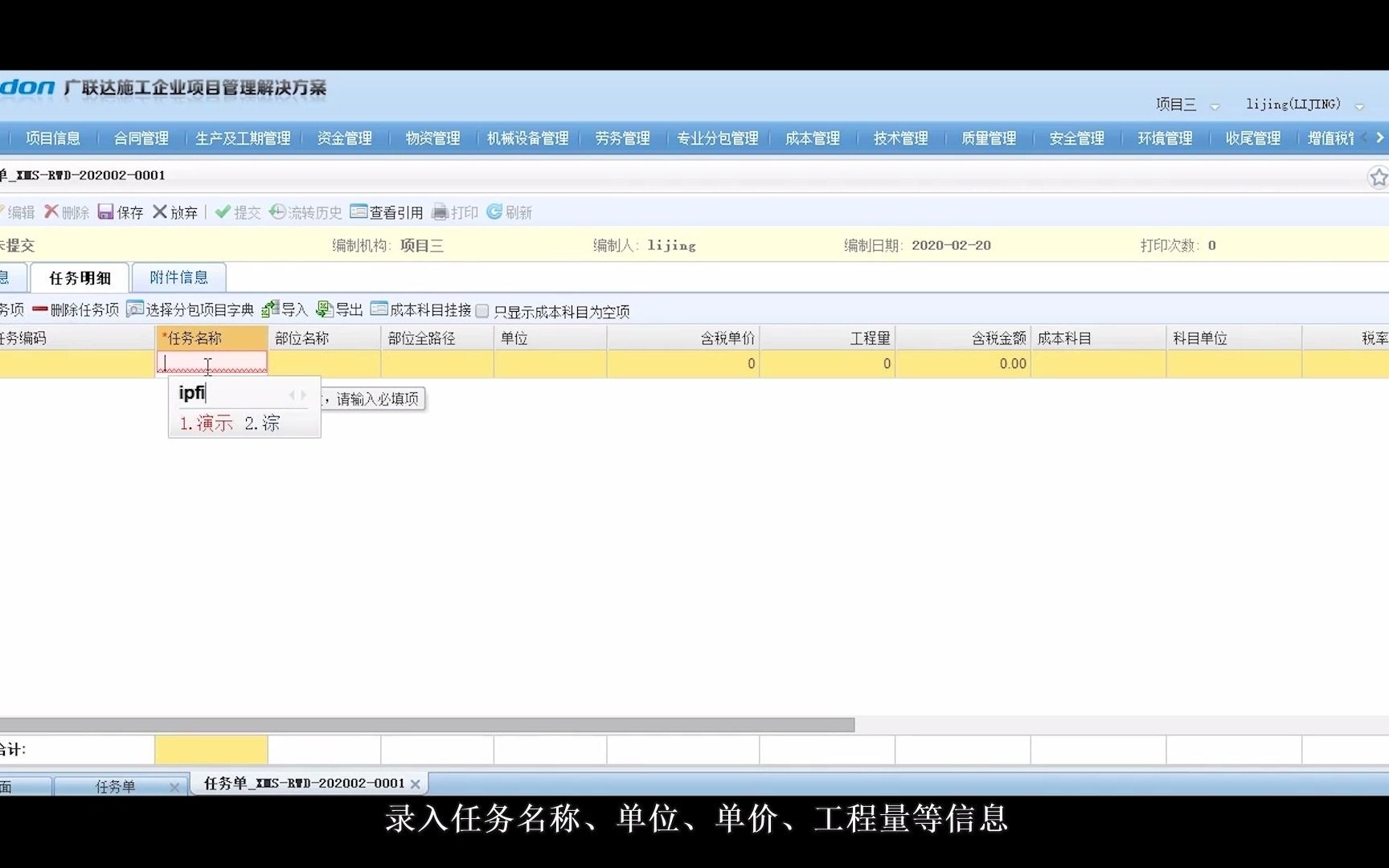Image resolution: width=1389 pixels, height=868 pixels.
Task: Click the print icon
Action: 440,211
